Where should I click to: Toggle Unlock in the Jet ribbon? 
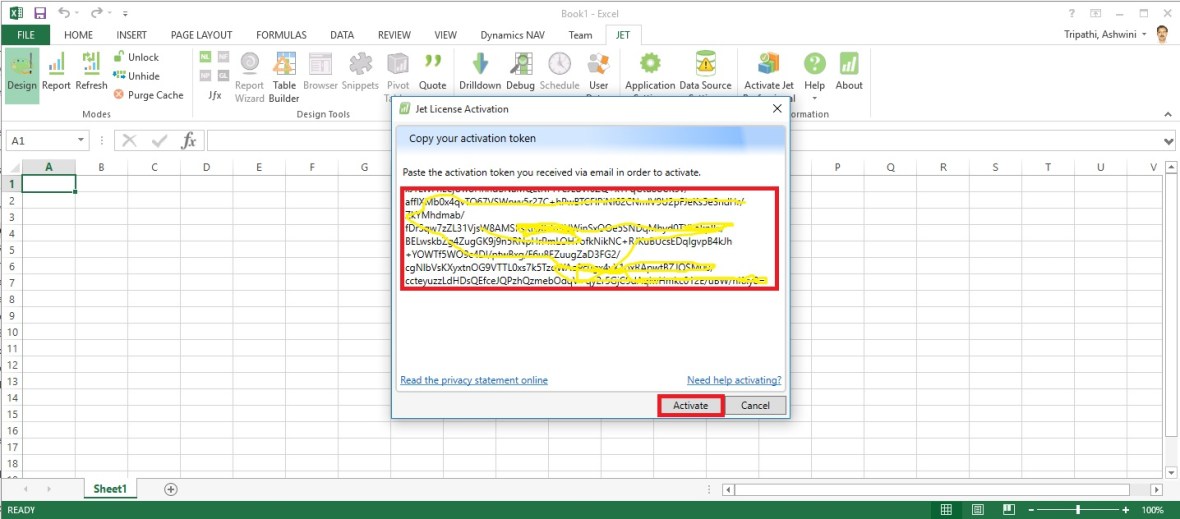(x=136, y=57)
